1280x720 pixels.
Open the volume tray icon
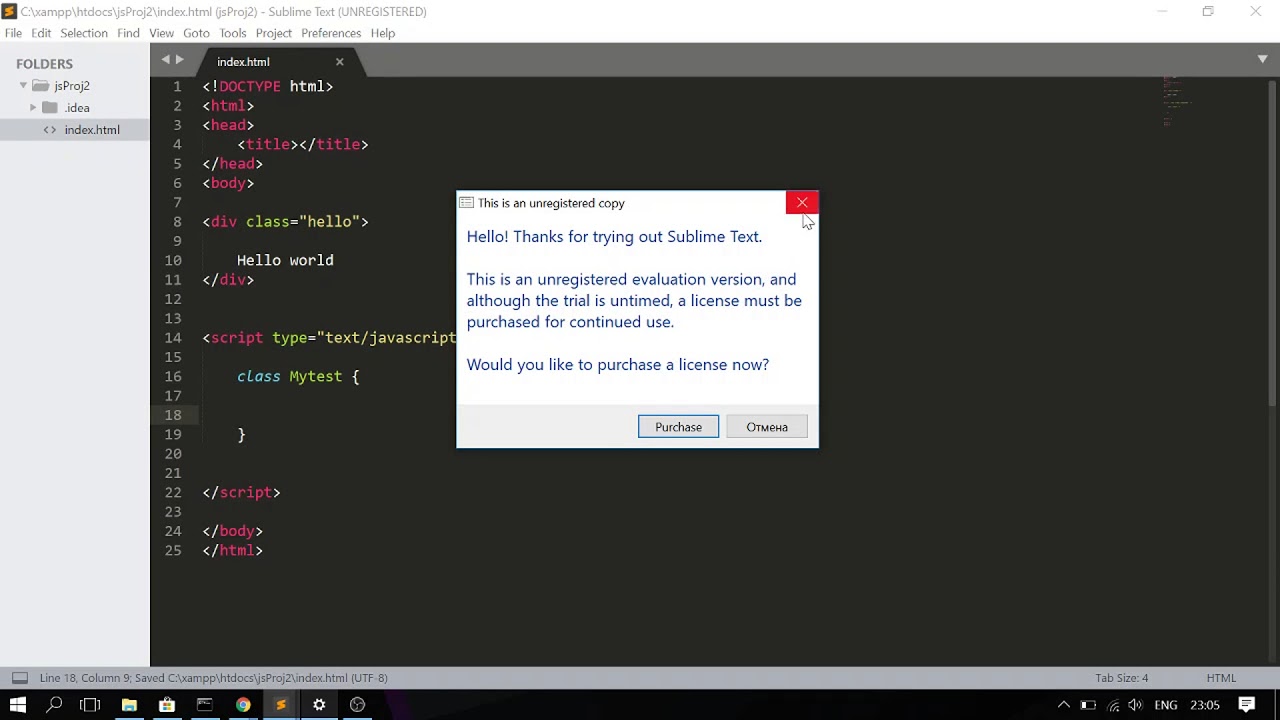[1136, 705]
